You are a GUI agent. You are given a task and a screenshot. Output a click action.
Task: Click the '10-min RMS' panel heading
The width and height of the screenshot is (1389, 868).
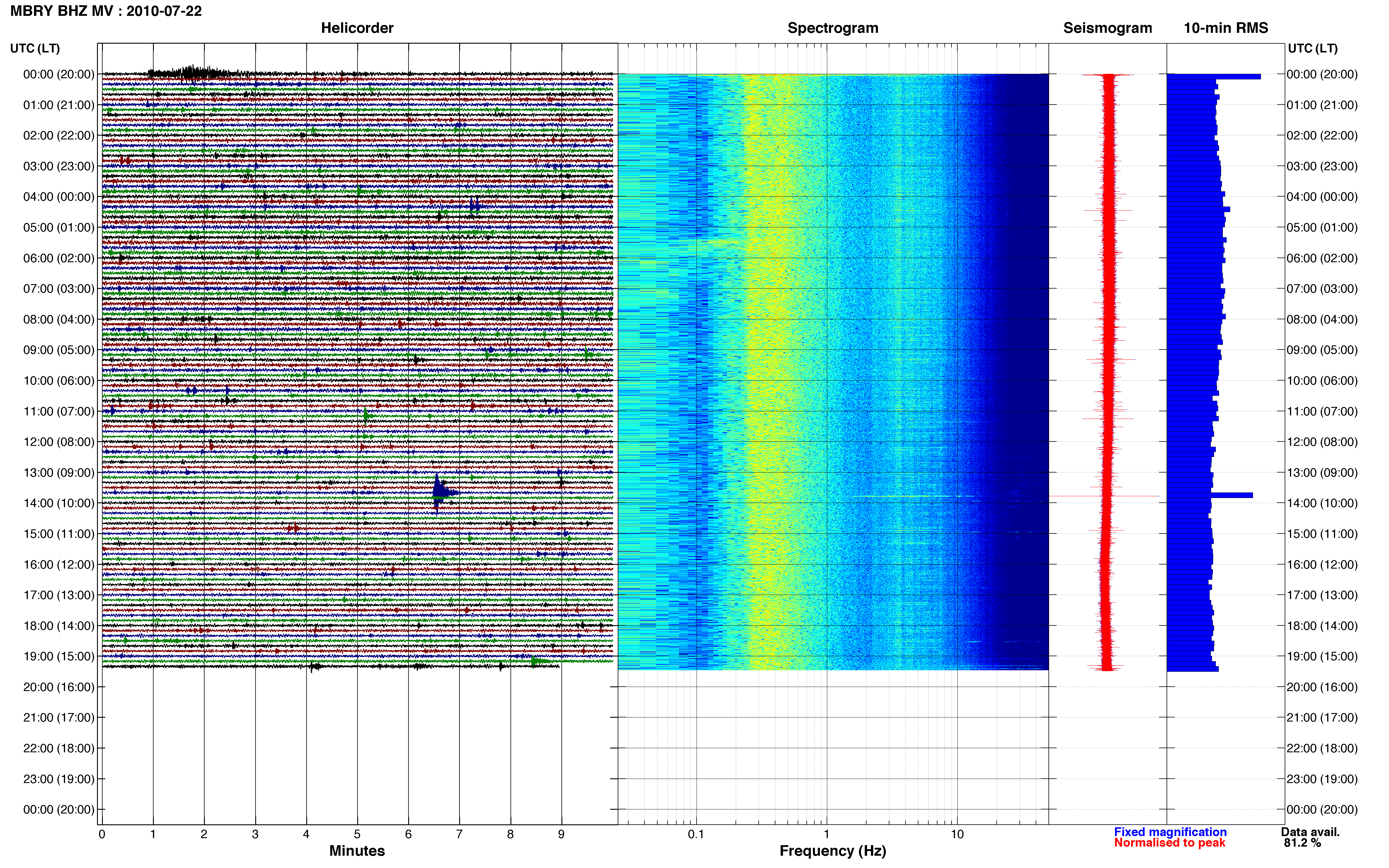1226,28
